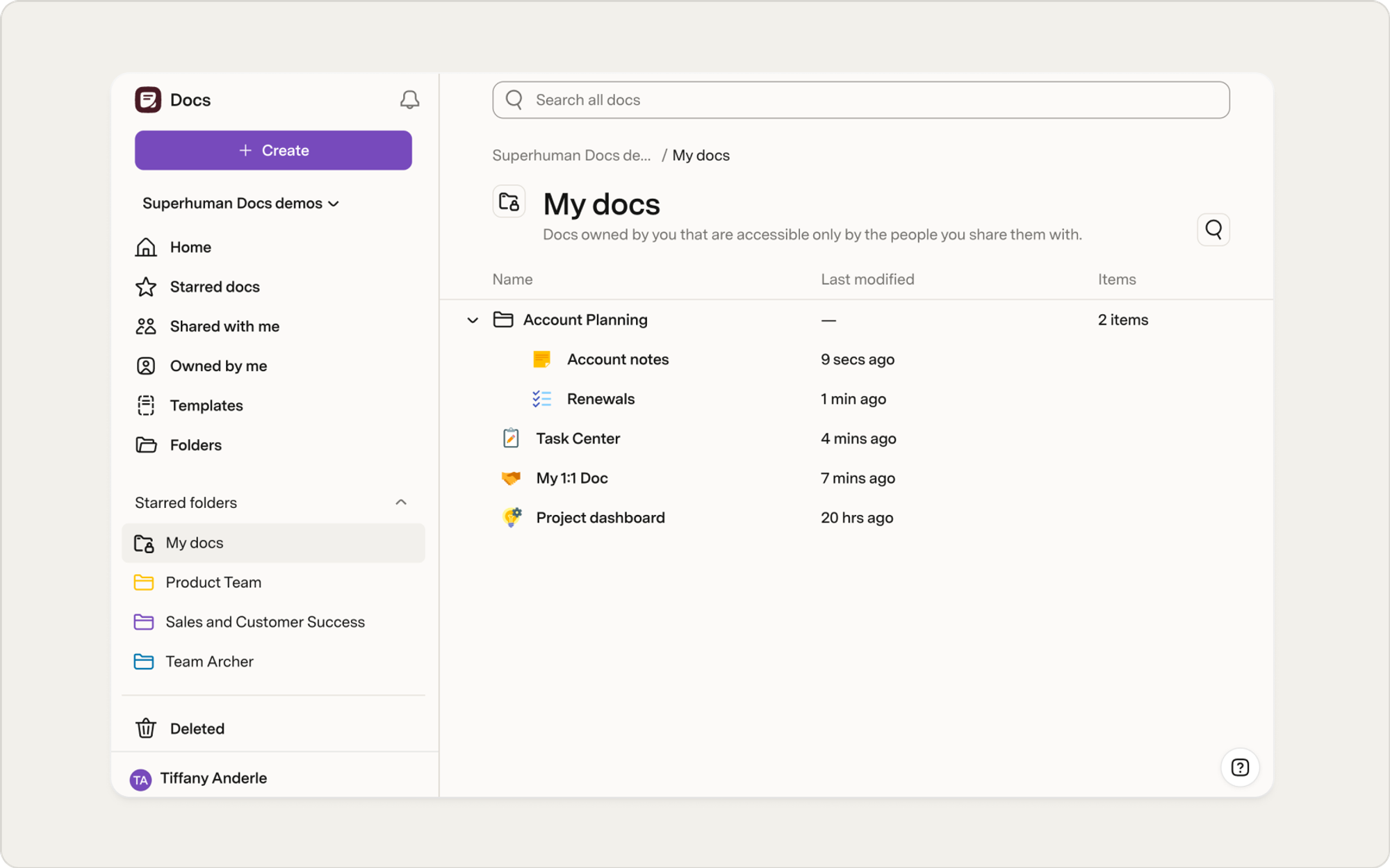
Task: Sort by the Name column header
Action: coord(512,279)
